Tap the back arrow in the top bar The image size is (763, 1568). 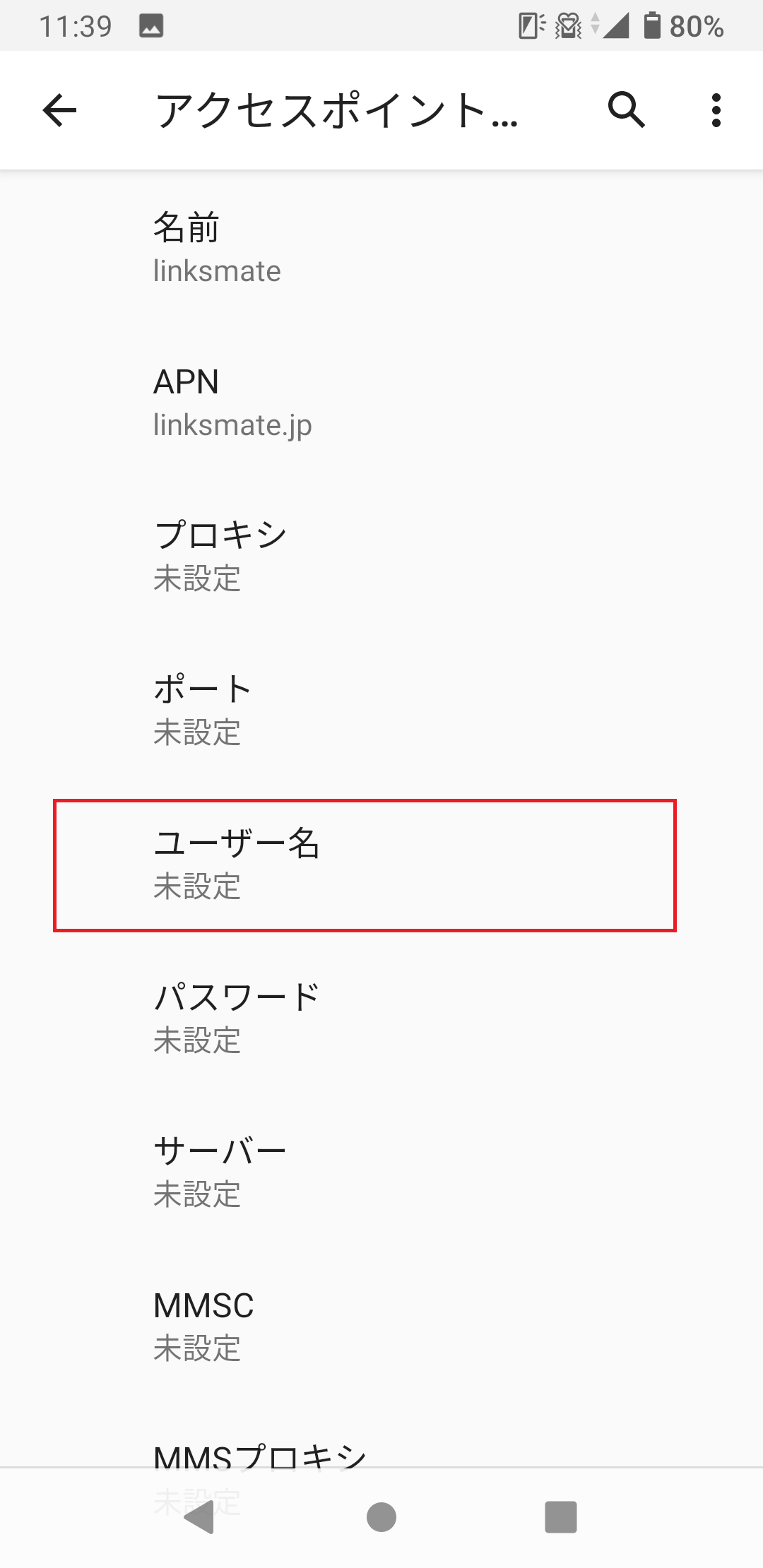coord(59,111)
